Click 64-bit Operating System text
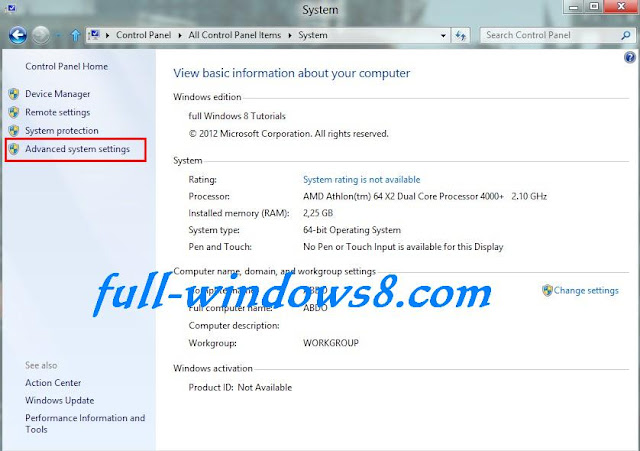The height and width of the screenshot is (451, 640). click(352, 230)
